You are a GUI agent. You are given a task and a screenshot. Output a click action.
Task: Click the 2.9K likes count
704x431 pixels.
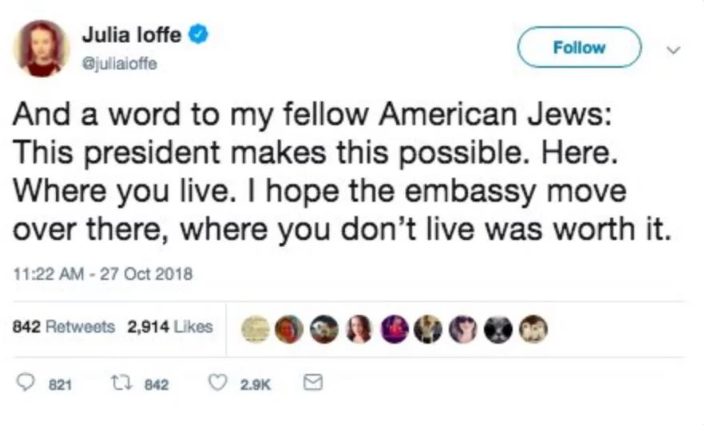pyautogui.click(x=255, y=385)
